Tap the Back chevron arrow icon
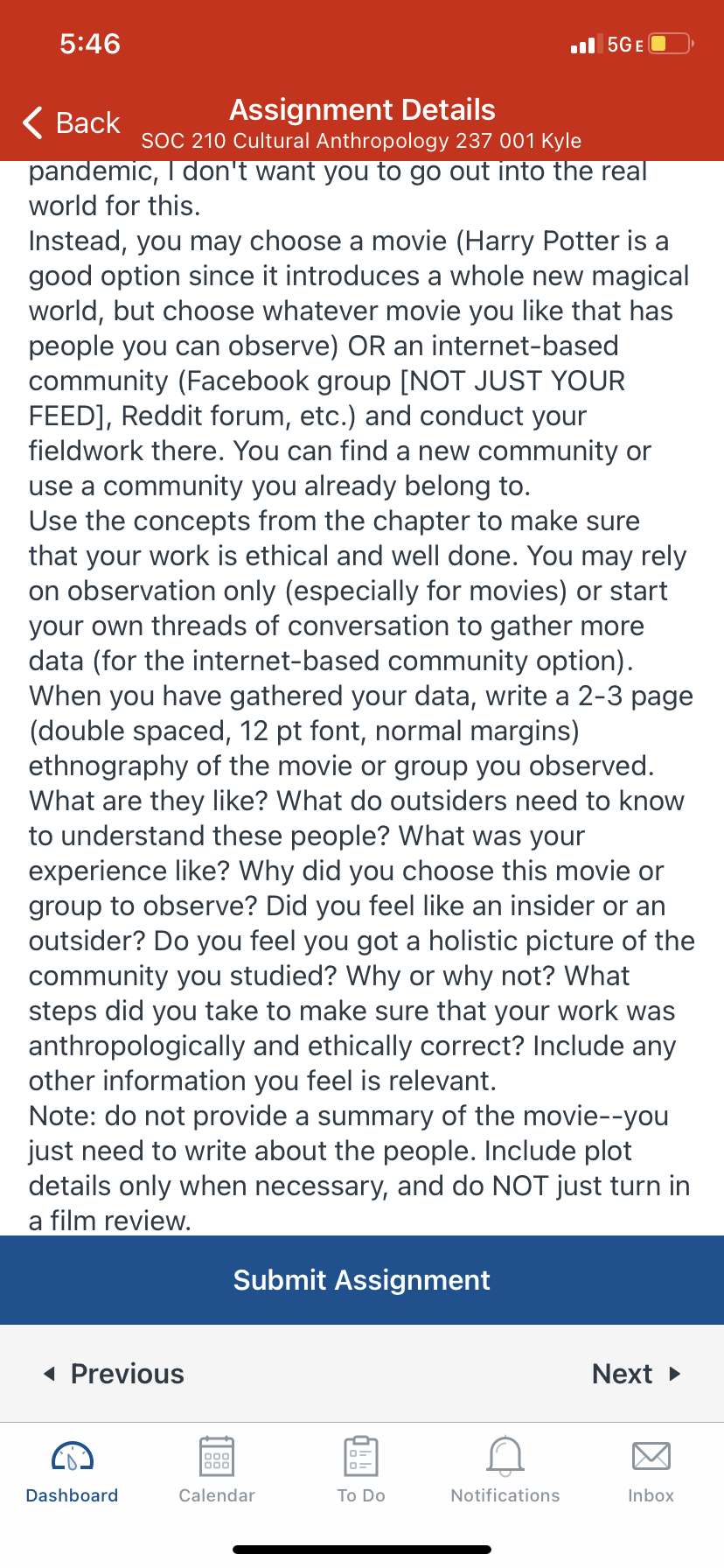 coord(33,122)
